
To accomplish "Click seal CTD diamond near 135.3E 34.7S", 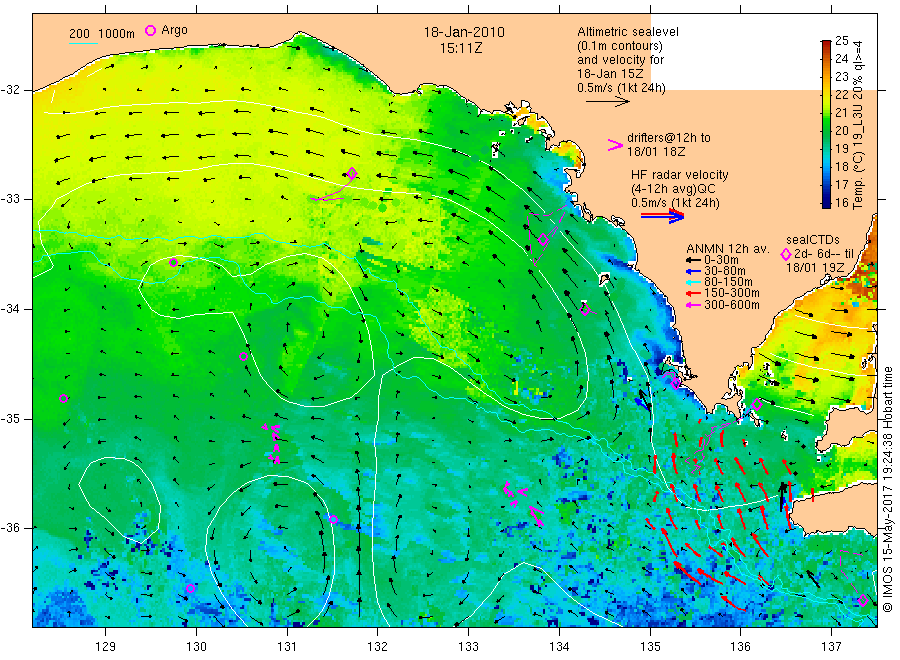I will pos(676,383).
